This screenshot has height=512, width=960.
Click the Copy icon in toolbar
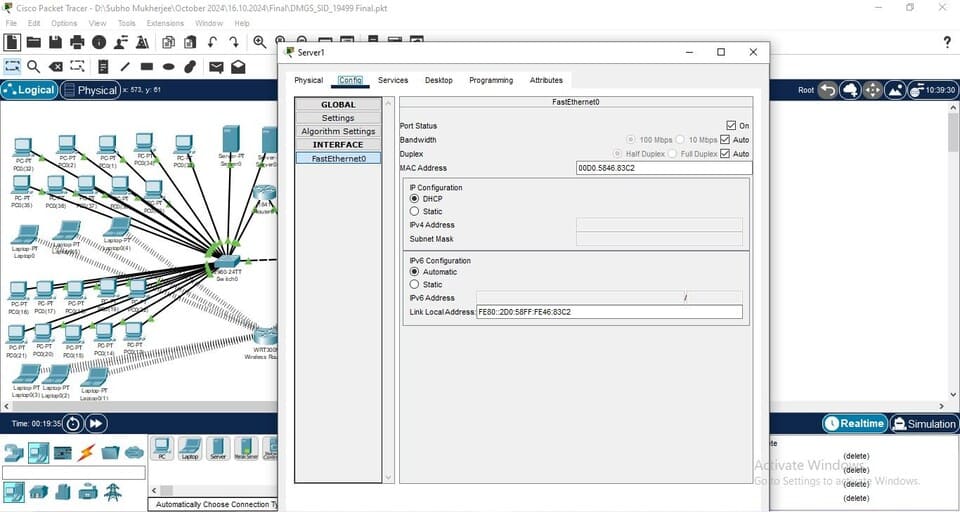tap(168, 42)
